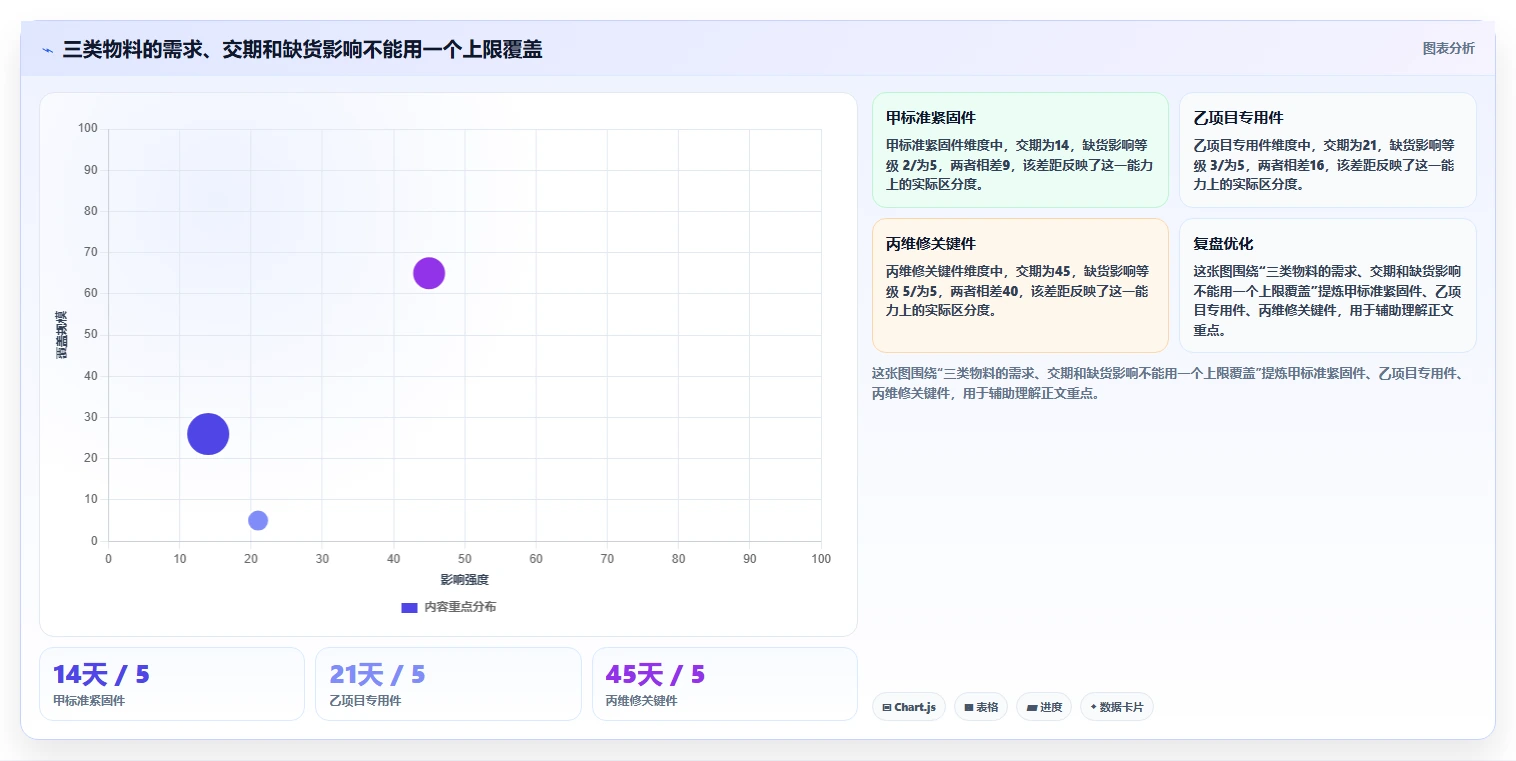Viewport: 1516px width, 761px height.
Task: Click the 70 tick on y-axis
Action: [91, 252]
